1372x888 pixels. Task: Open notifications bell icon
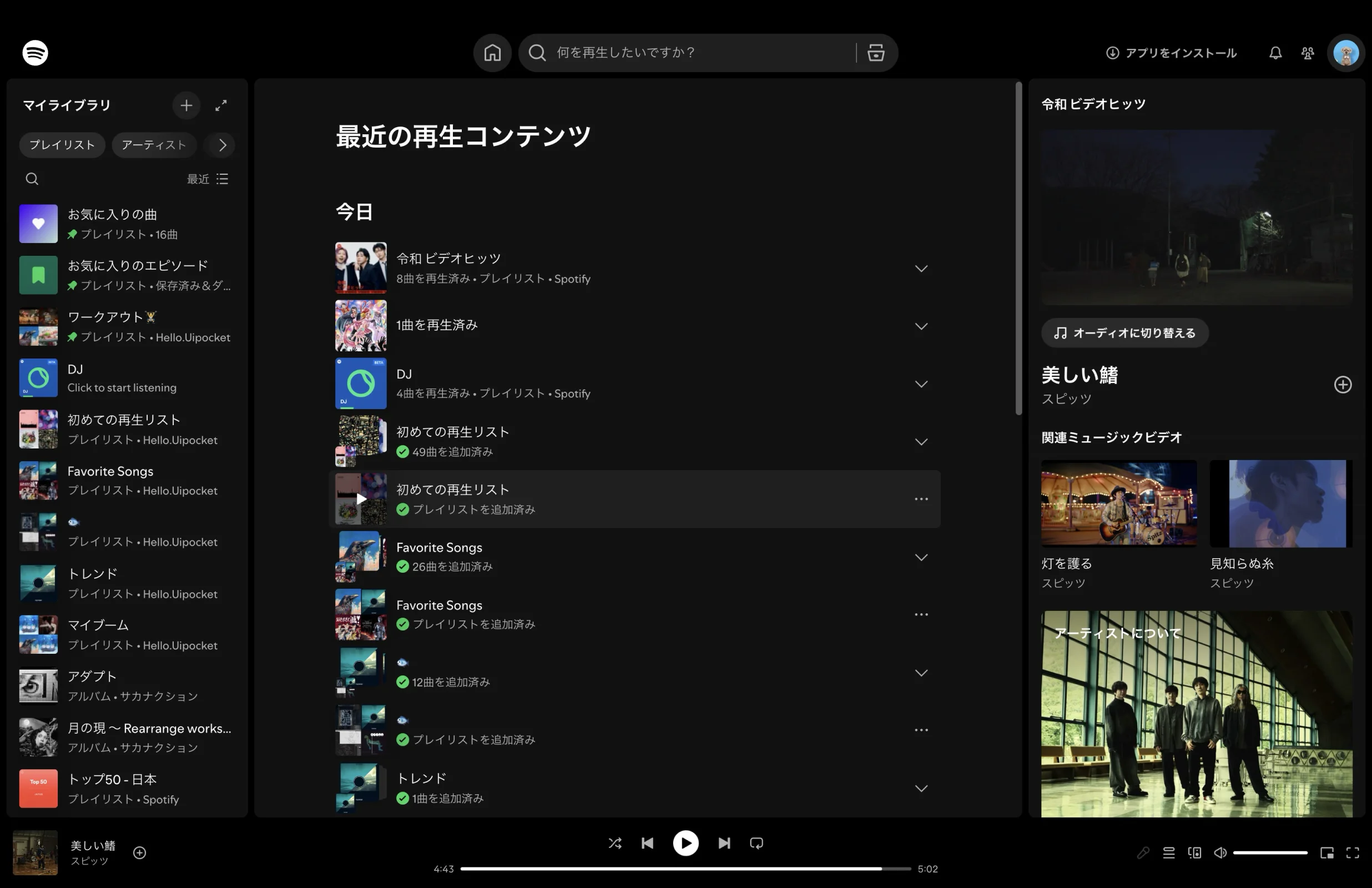(1275, 53)
